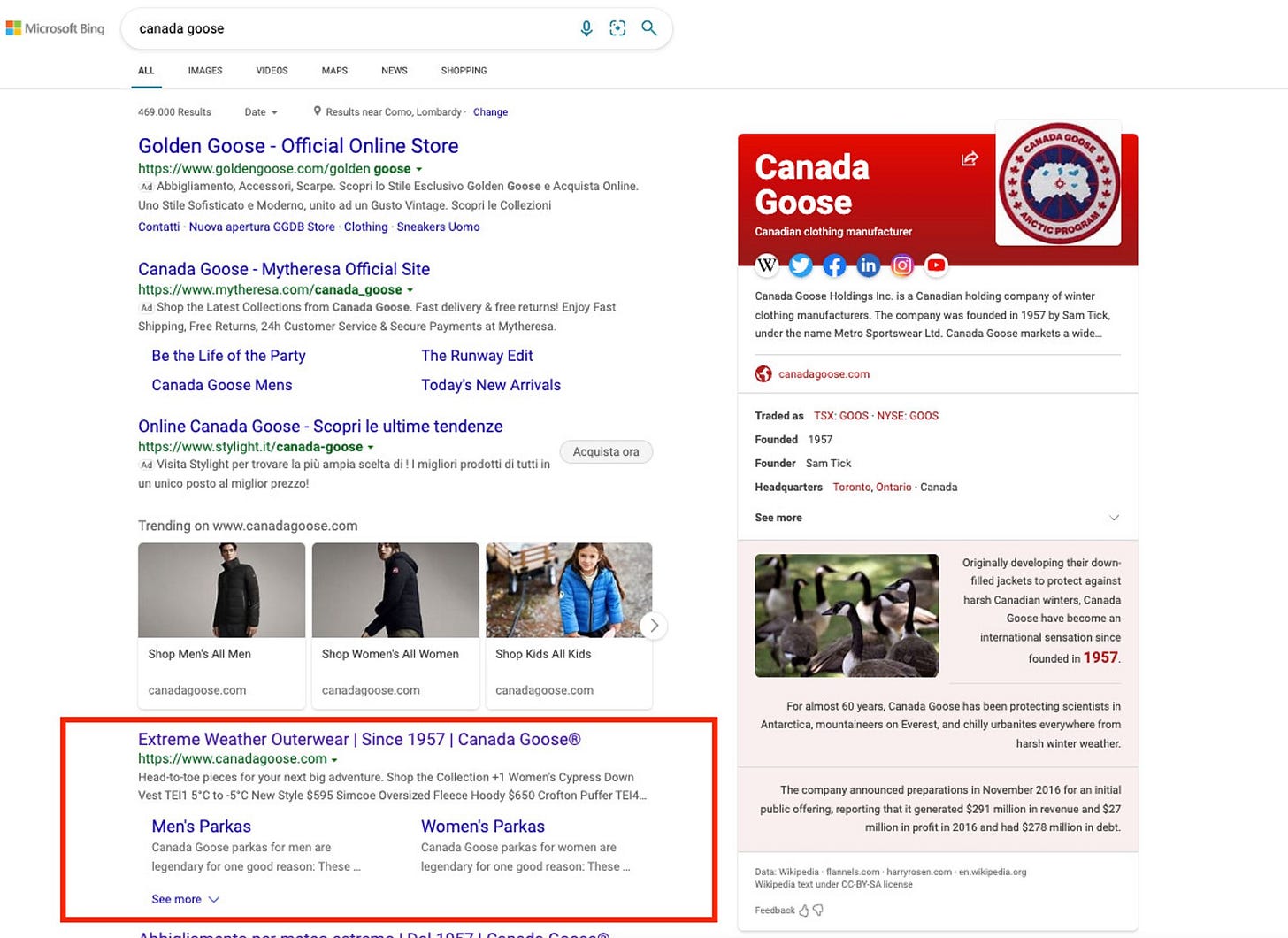Open Canada Goose Instagram icon
The width and height of the screenshot is (1288, 938).
(x=901, y=265)
